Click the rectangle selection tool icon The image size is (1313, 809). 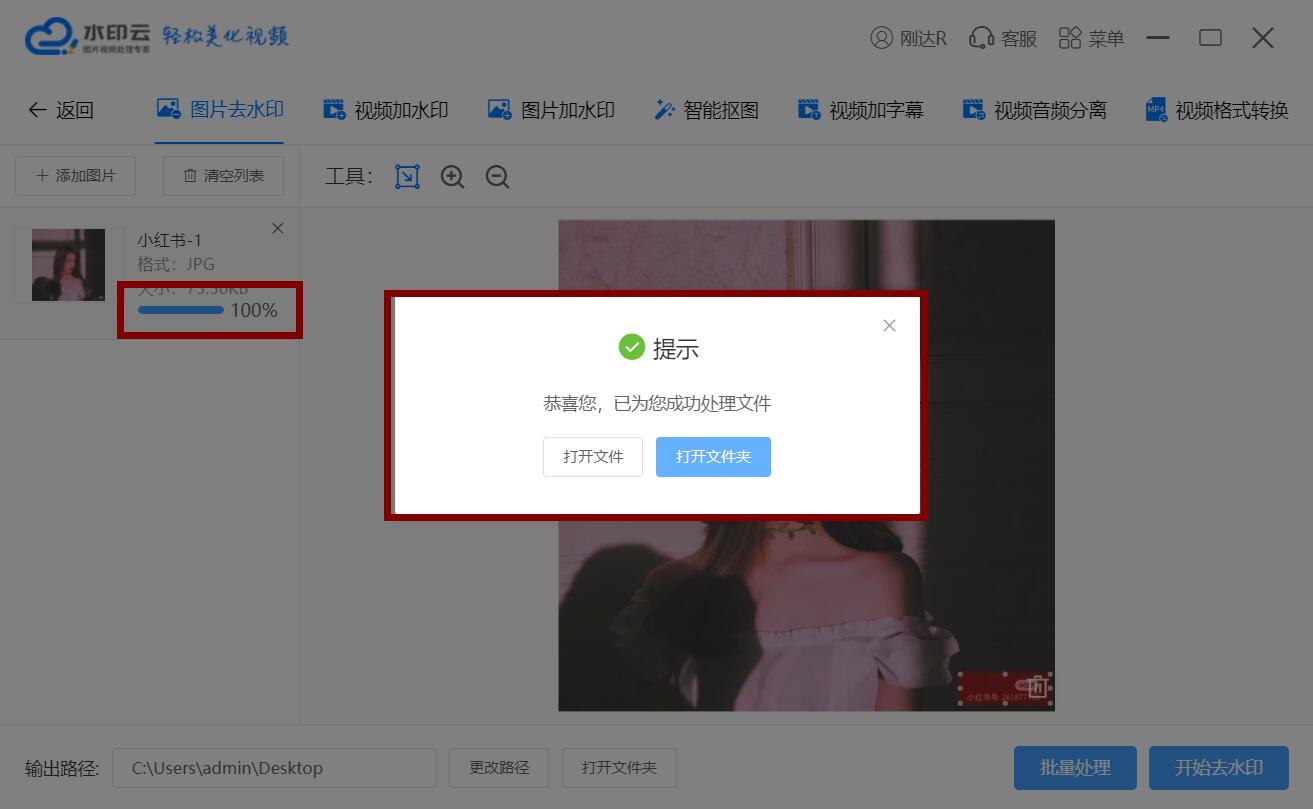coord(407,177)
